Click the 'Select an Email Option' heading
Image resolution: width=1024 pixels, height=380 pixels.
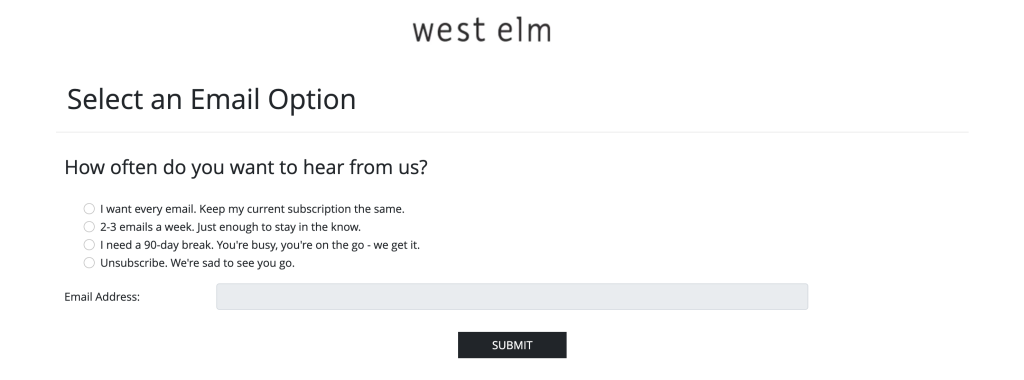point(212,100)
